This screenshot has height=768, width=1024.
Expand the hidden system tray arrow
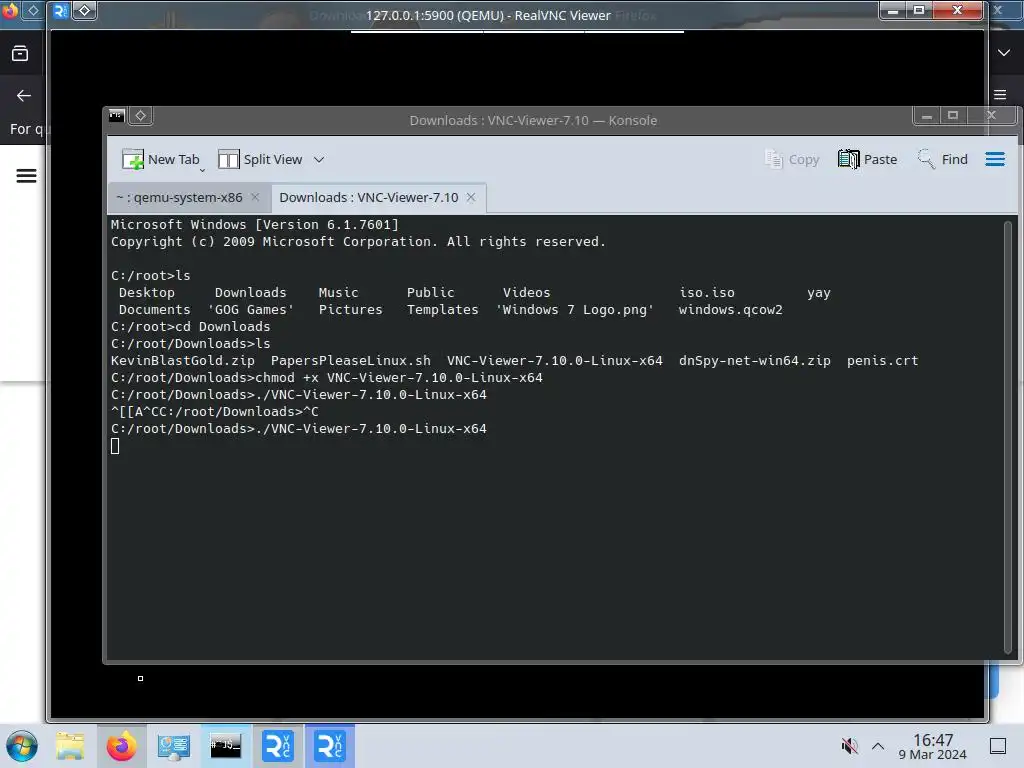878,746
